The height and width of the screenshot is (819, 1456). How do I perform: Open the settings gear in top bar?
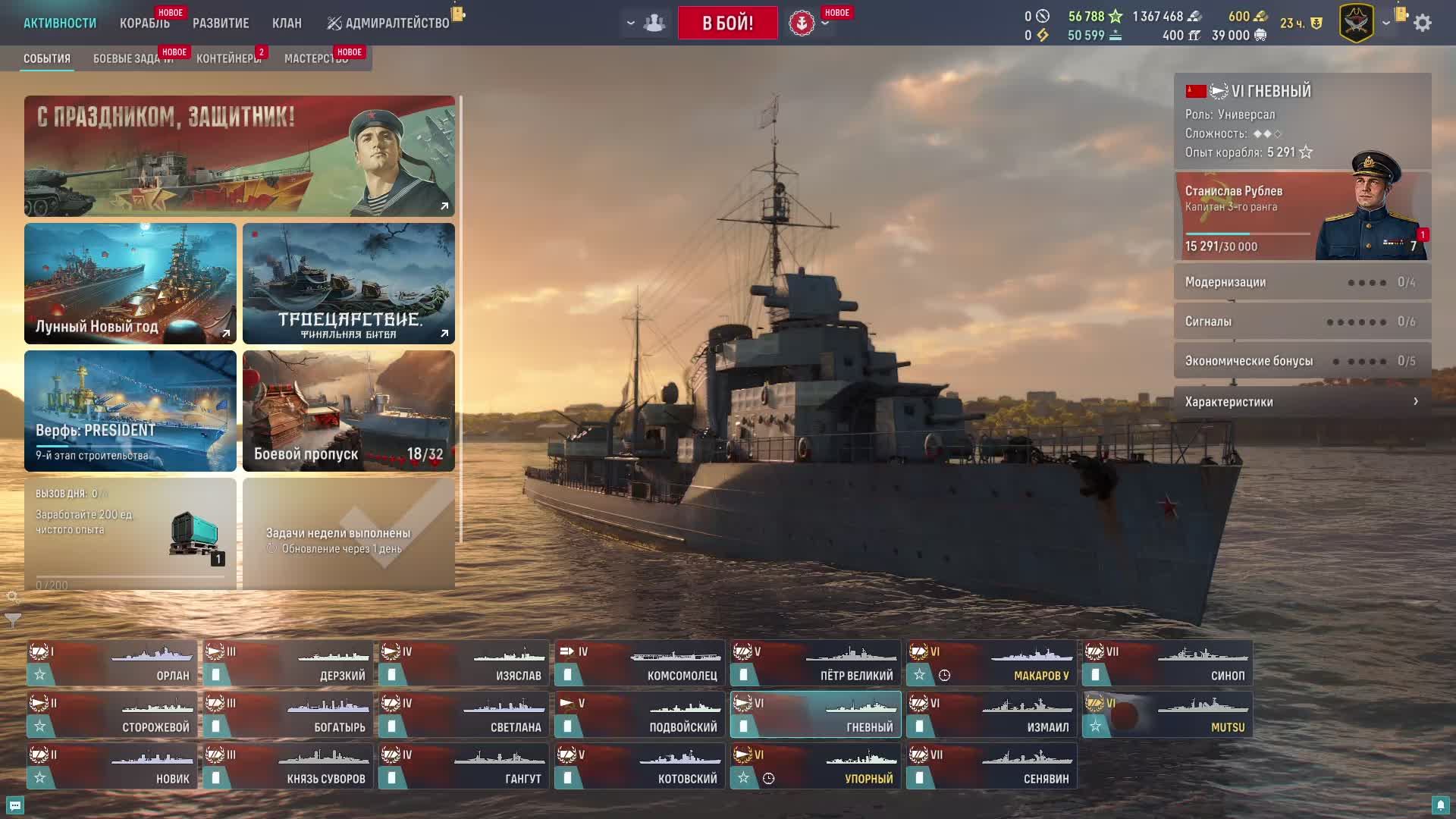coord(1423,23)
